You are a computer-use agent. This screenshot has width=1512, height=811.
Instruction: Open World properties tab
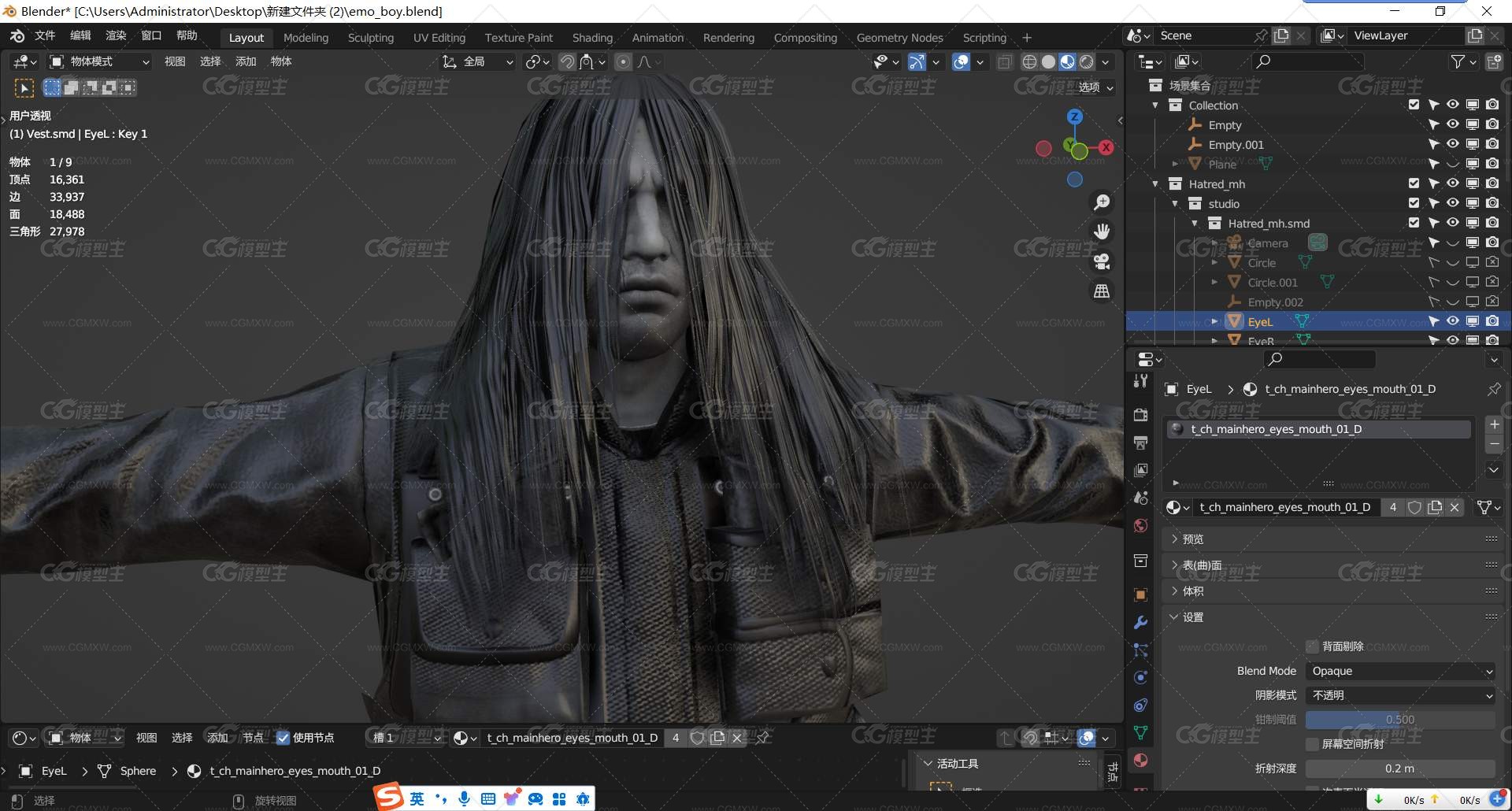(x=1140, y=525)
